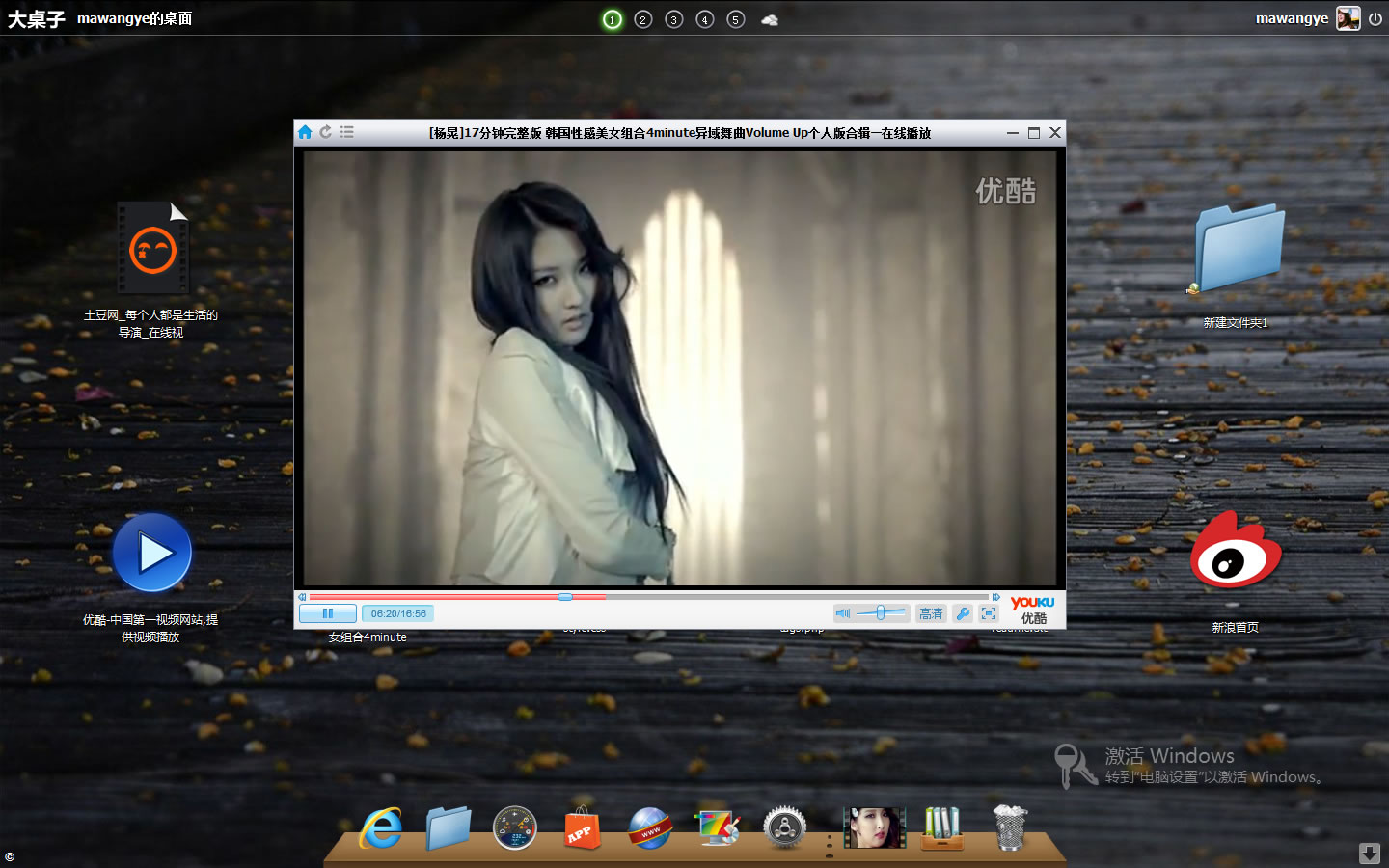The image size is (1389, 868).
Task: Click the 大桌子 logo
Action: (x=37, y=19)
